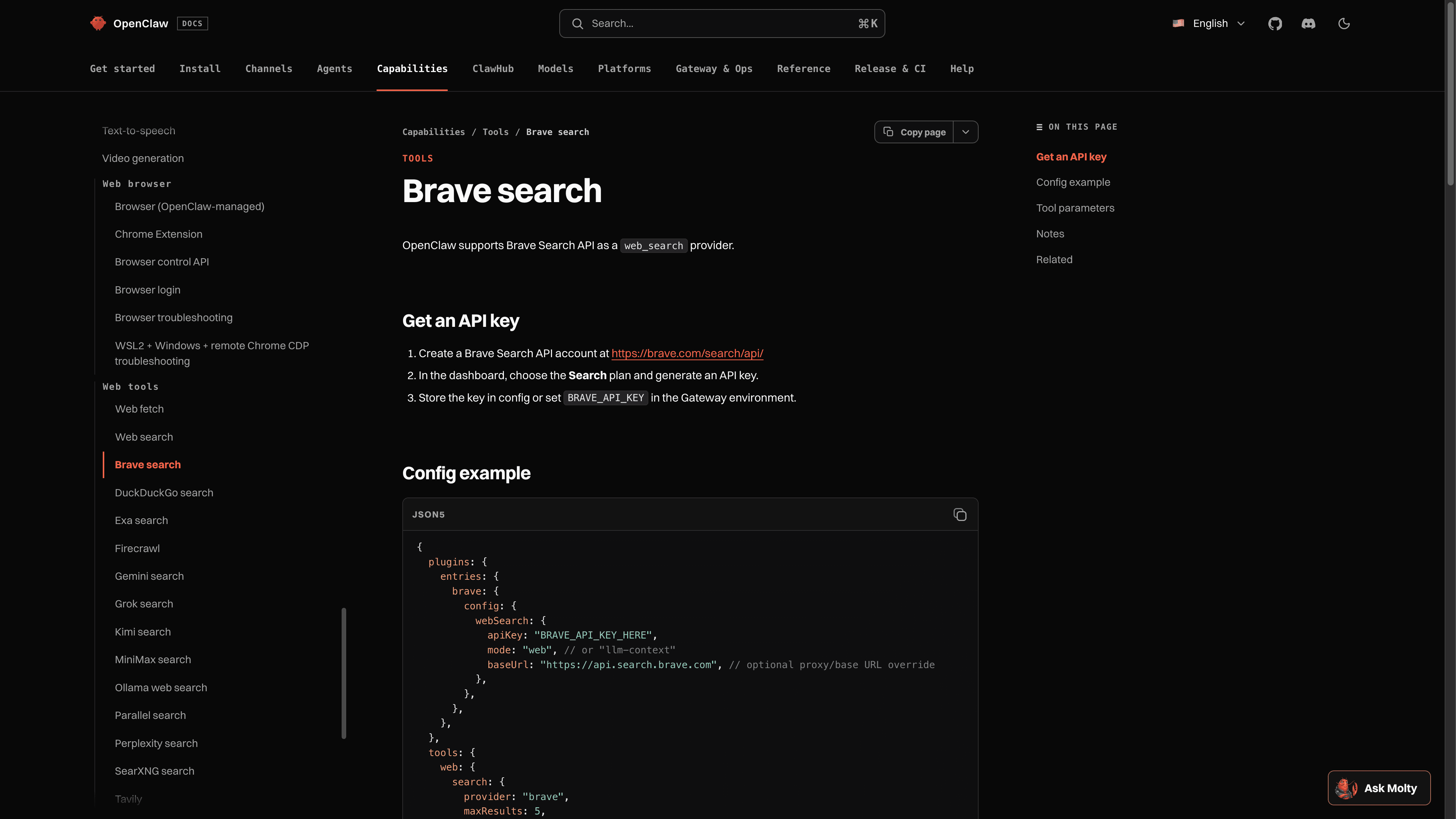
Task: Open the Agents tab
Action: [334, 68]
